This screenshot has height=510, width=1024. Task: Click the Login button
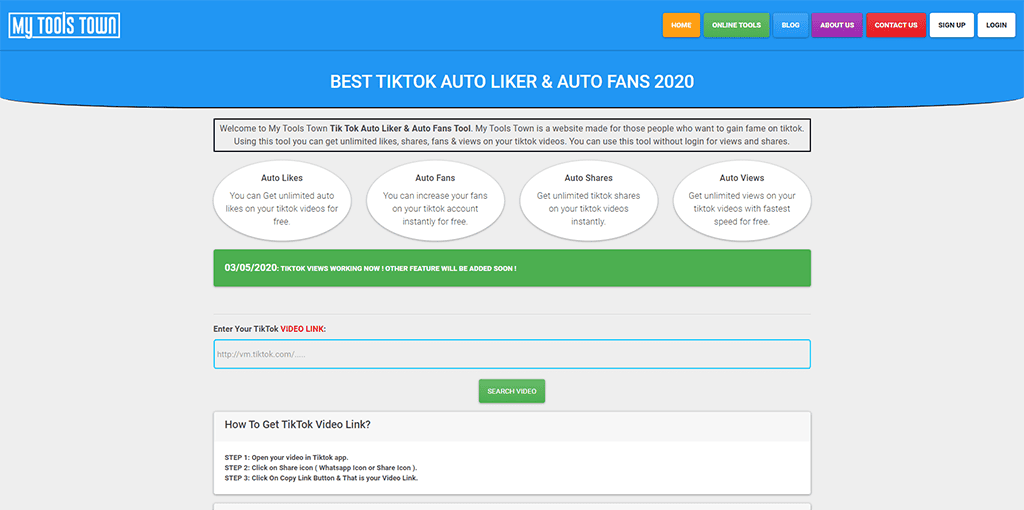pos(997,25)
